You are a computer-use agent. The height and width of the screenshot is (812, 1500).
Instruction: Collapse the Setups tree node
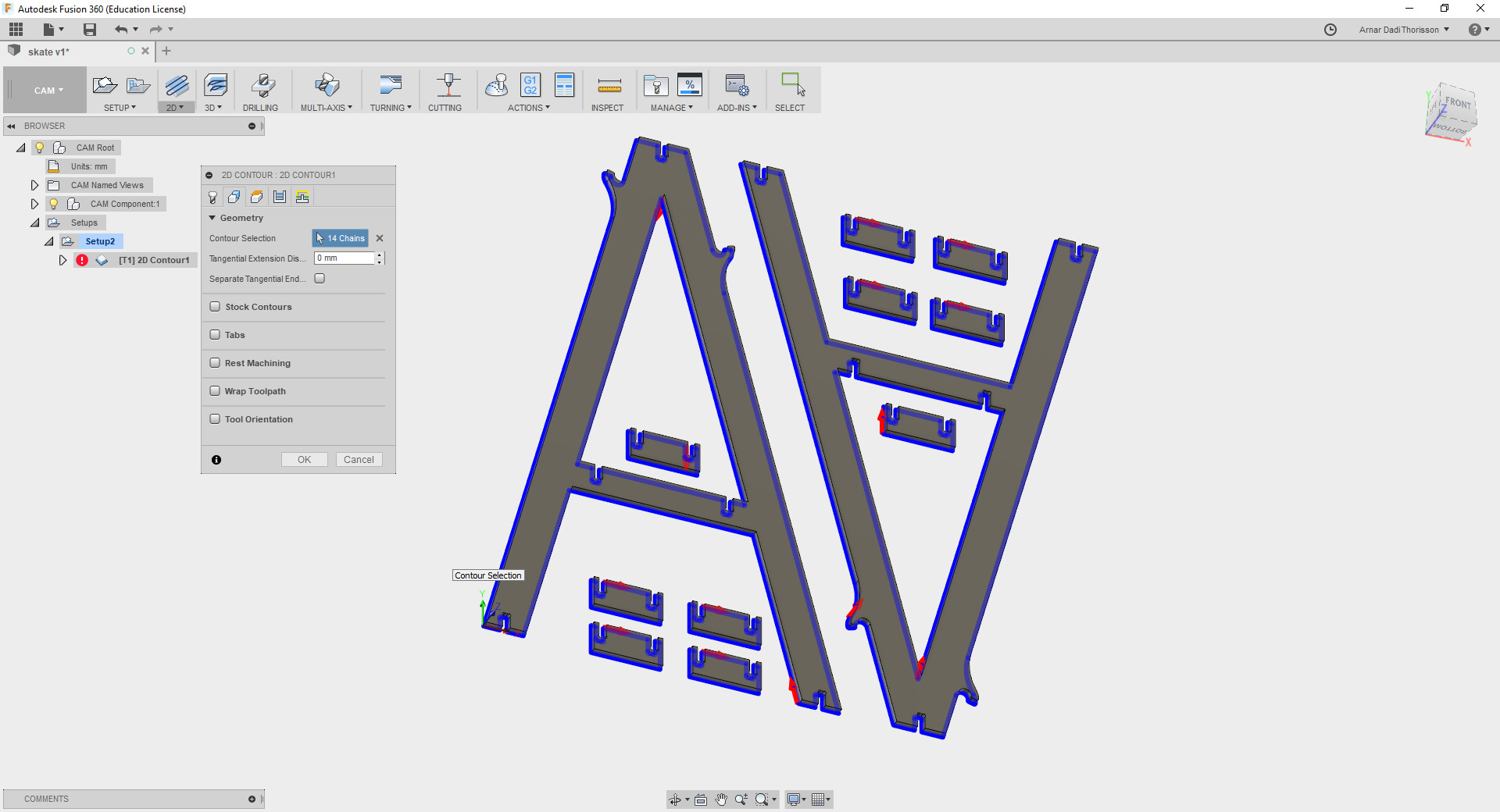tap(35, 223)
